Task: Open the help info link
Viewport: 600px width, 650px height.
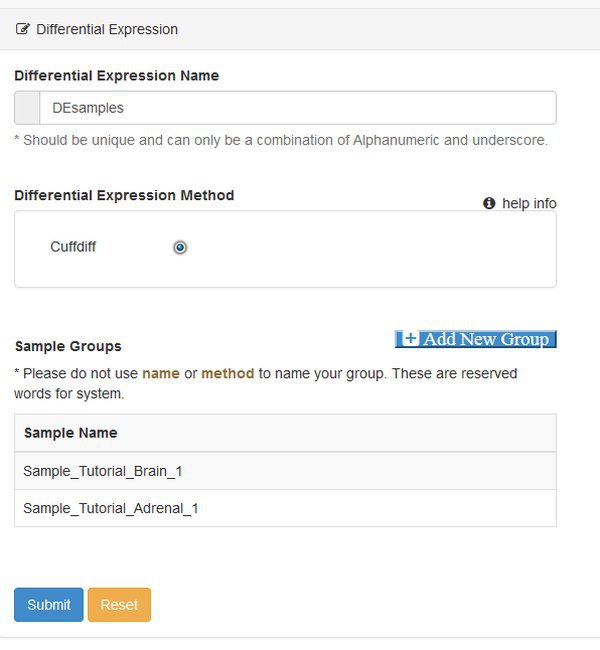Action: [x=529, y=203]
